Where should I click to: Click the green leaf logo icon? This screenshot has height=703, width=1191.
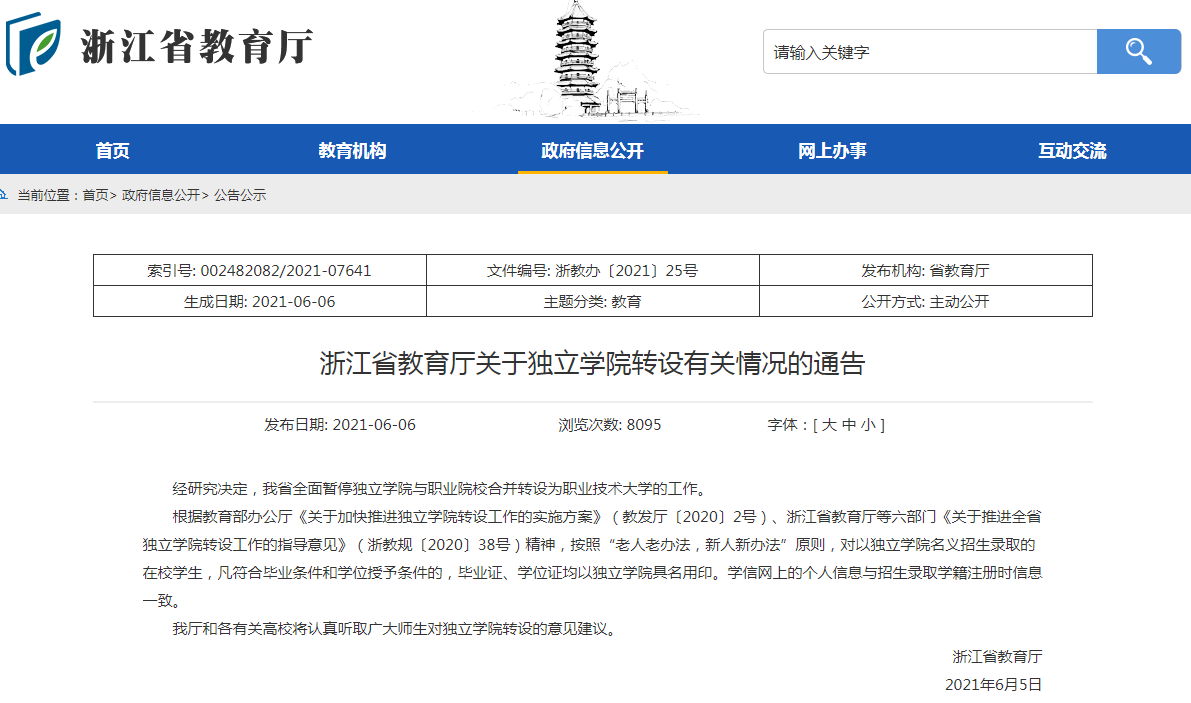tap(33, 46)
